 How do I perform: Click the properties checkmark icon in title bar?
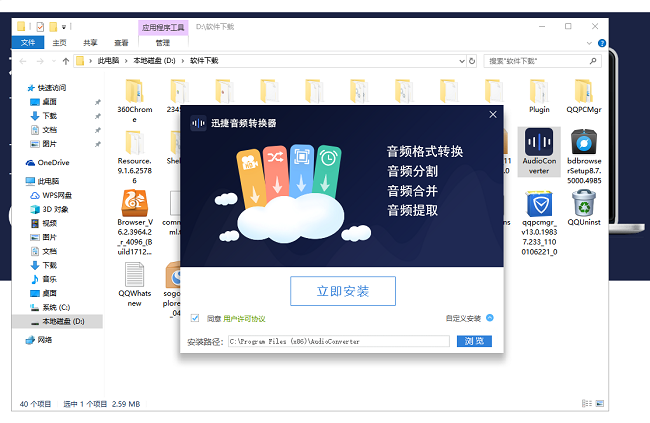click(40, 27)
